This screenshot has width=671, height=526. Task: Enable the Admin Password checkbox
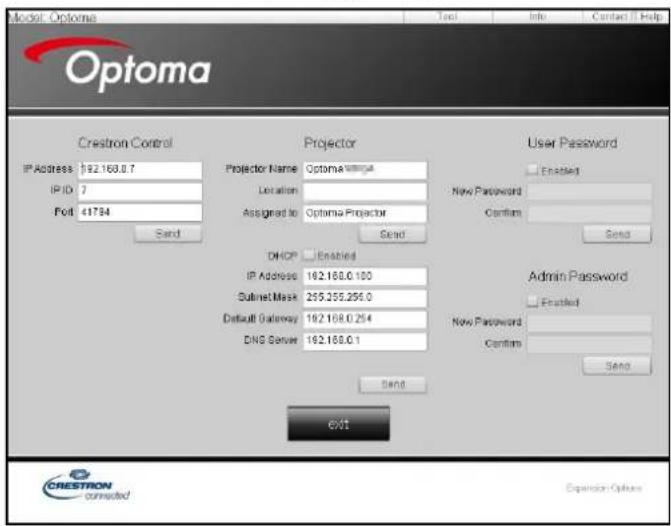(532, 302)
